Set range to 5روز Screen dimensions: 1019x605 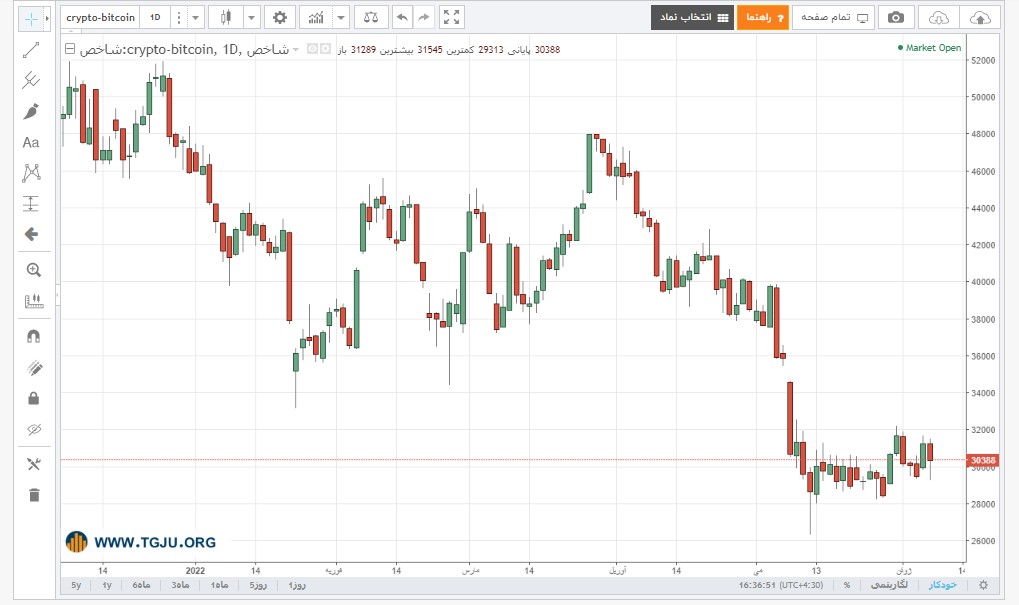(x=258, y=585)
